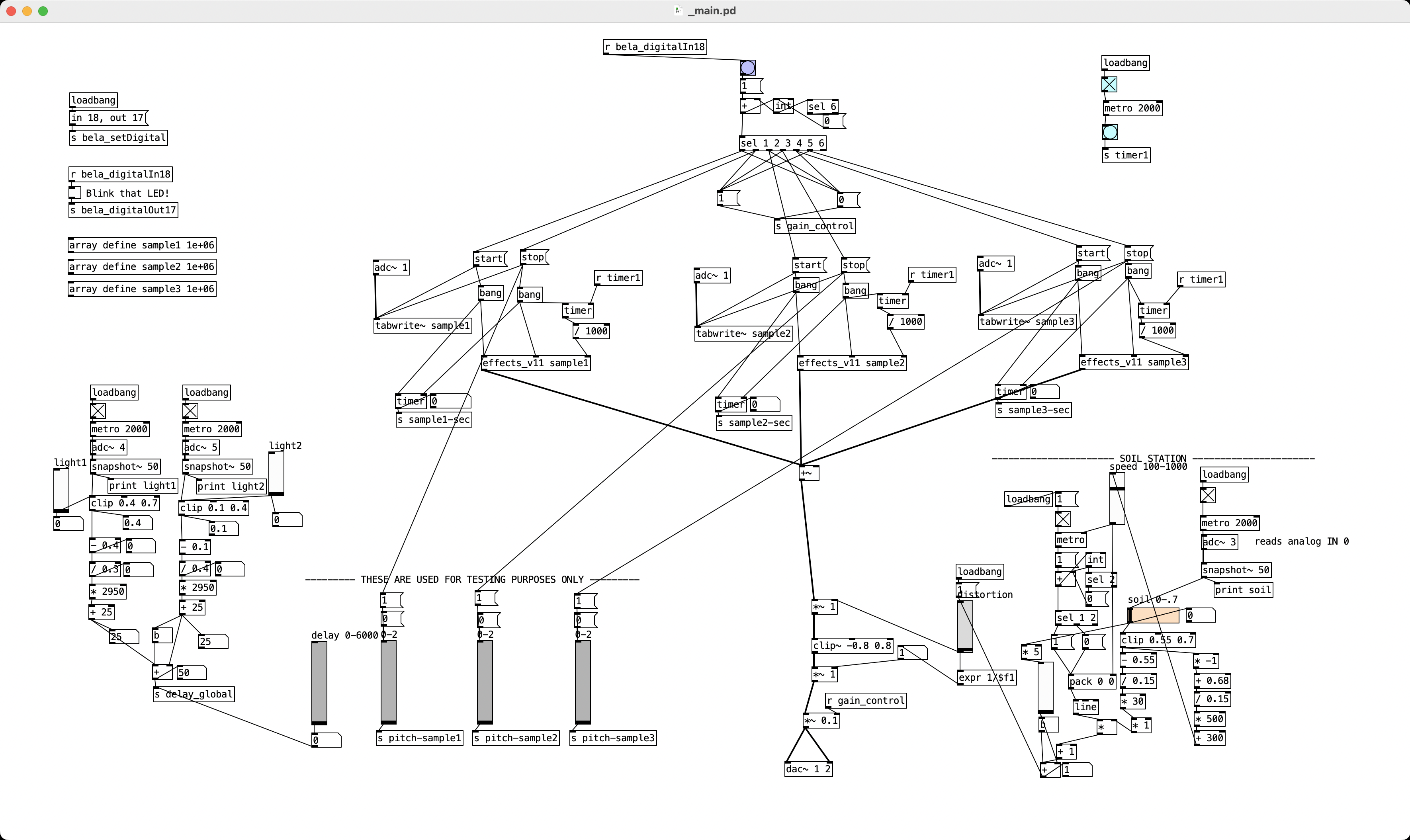Click the purple bang under bela_digitalIn18
Viewport: 1410px width, 840px height.
pos(747,68)
